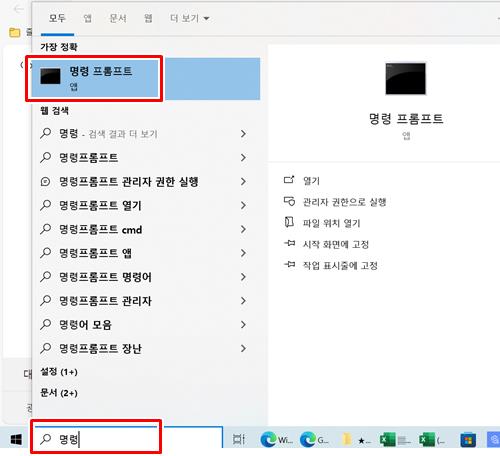Select suggestion 명령프롬프트 관리자 권한 실행
Viewport: 500px width, 456px height.
(x=146, y=181)
